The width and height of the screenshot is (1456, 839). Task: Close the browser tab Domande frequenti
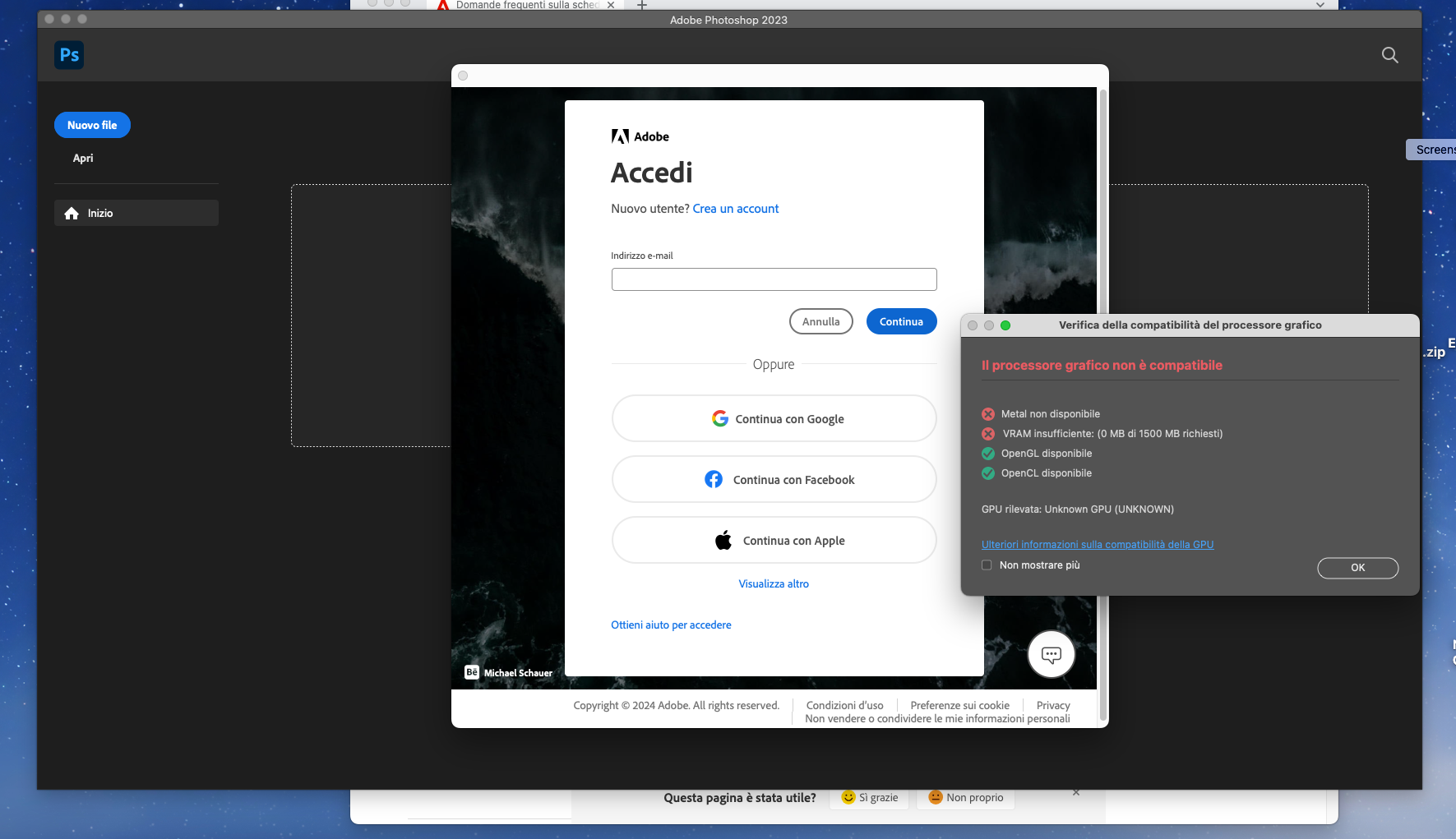(x=611, y=5)
